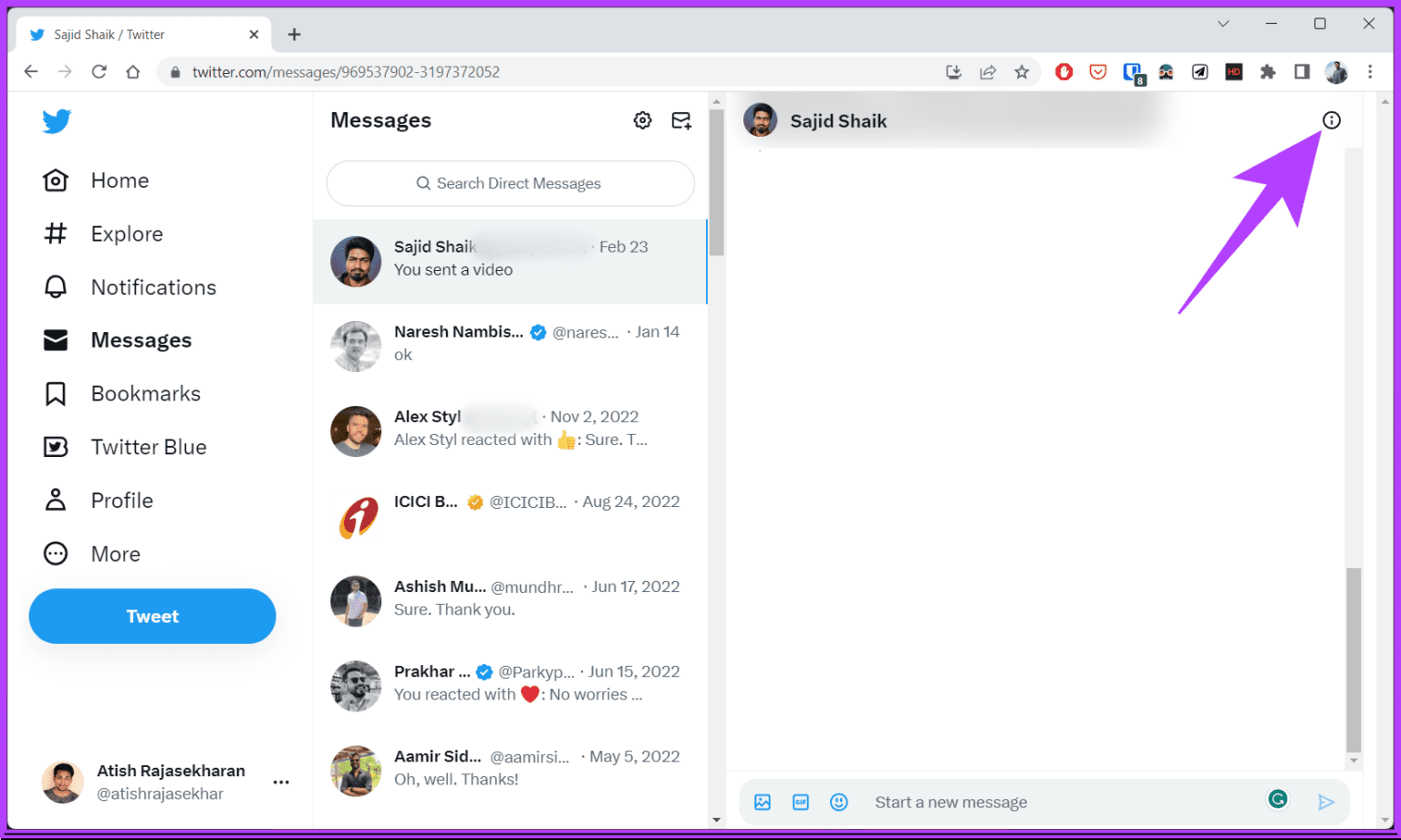
Task: Open the Chrome three-dot menu
Action: (1370, 72)
